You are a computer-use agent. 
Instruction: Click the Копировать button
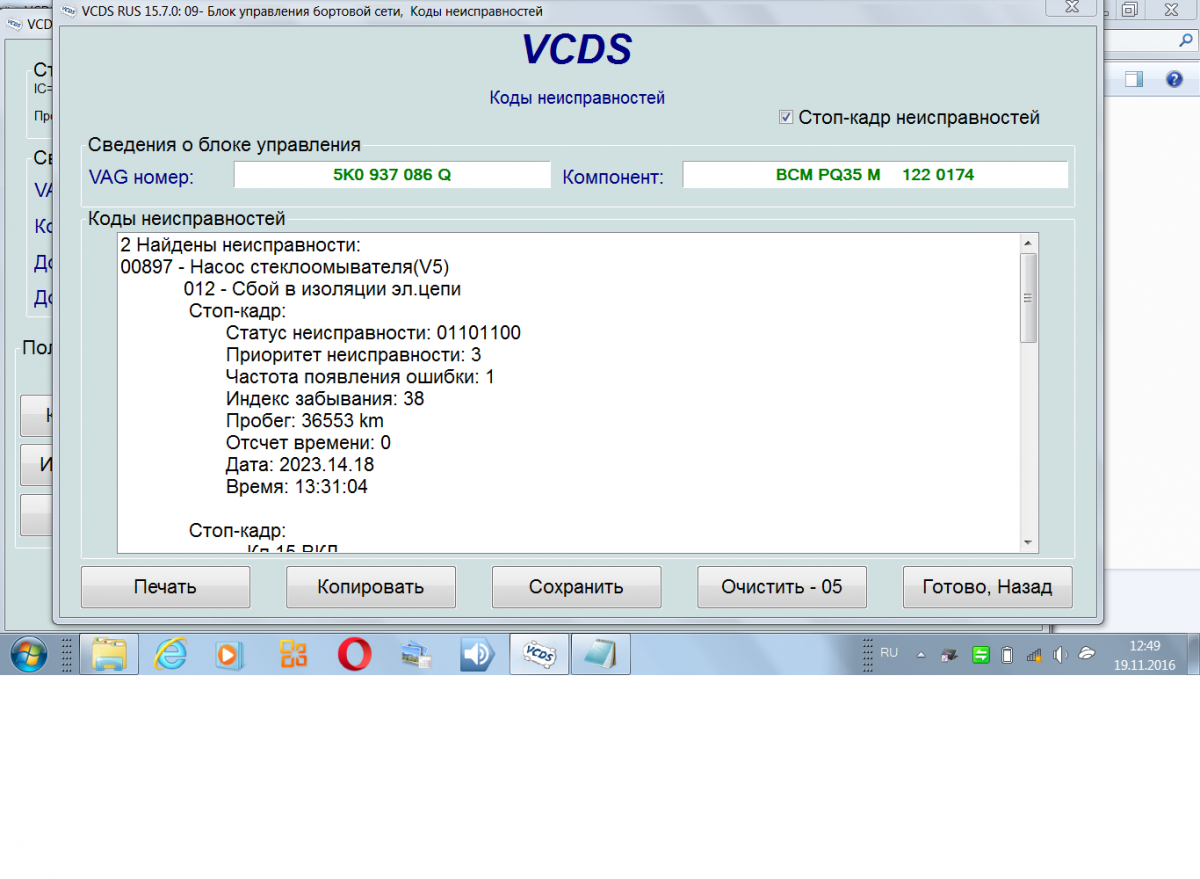371,587
